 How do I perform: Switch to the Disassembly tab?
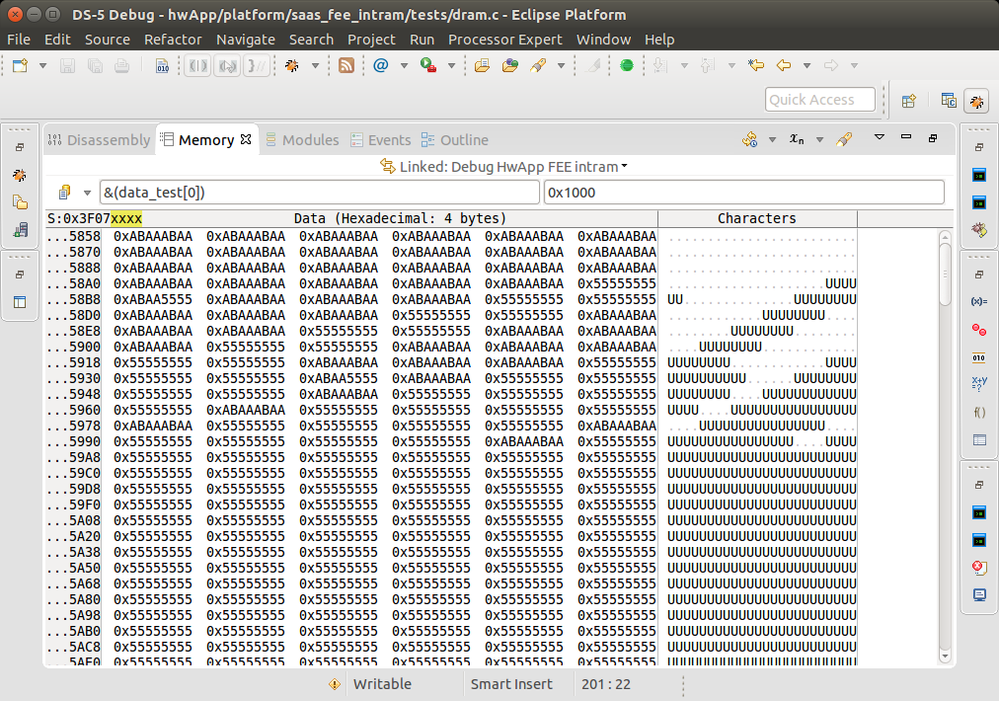click(x=99, y=140)
